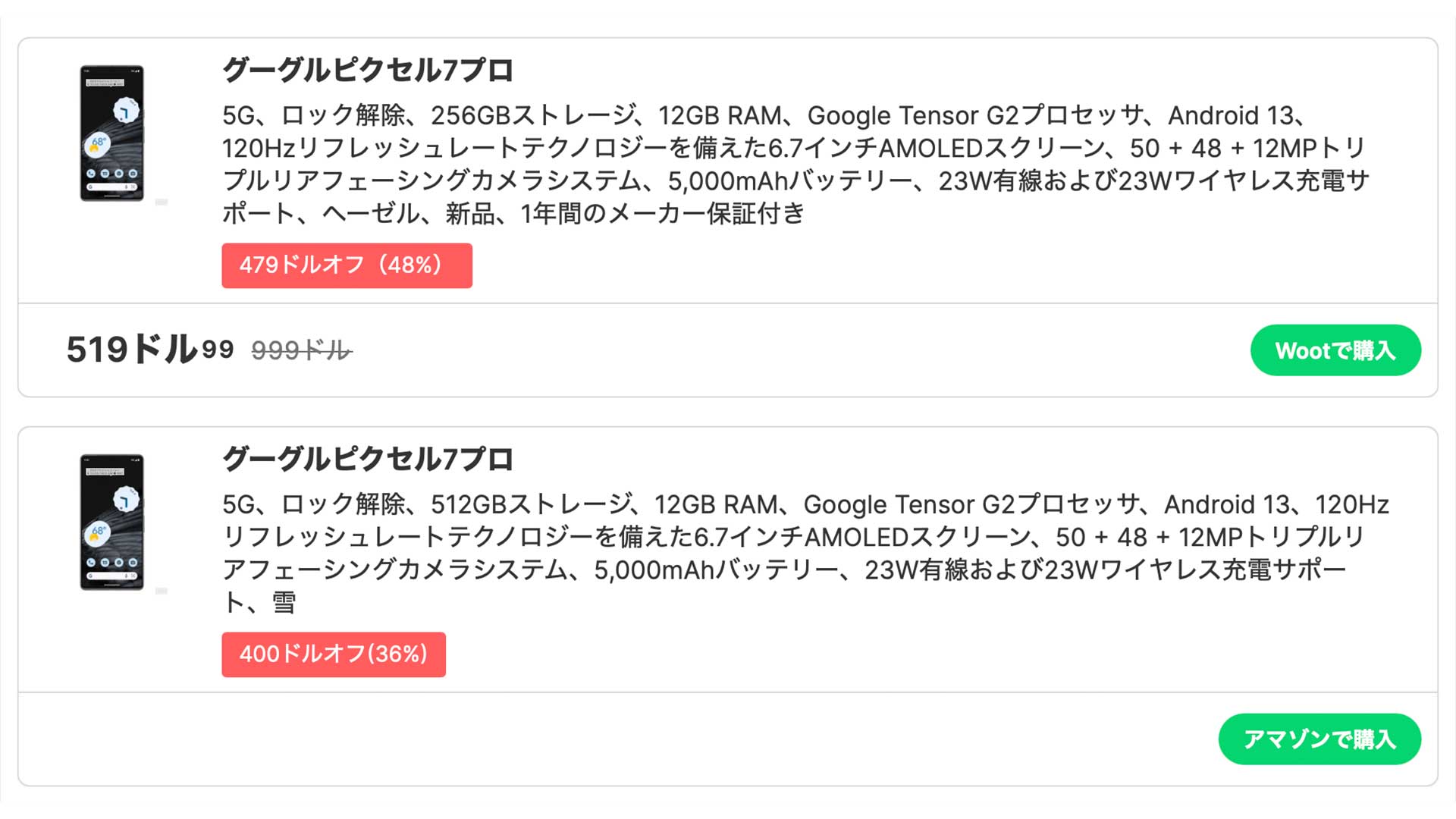Click the small gray icon beside first thumbnail
This screenshot has width=1456, height=819.
click(161, 202)
